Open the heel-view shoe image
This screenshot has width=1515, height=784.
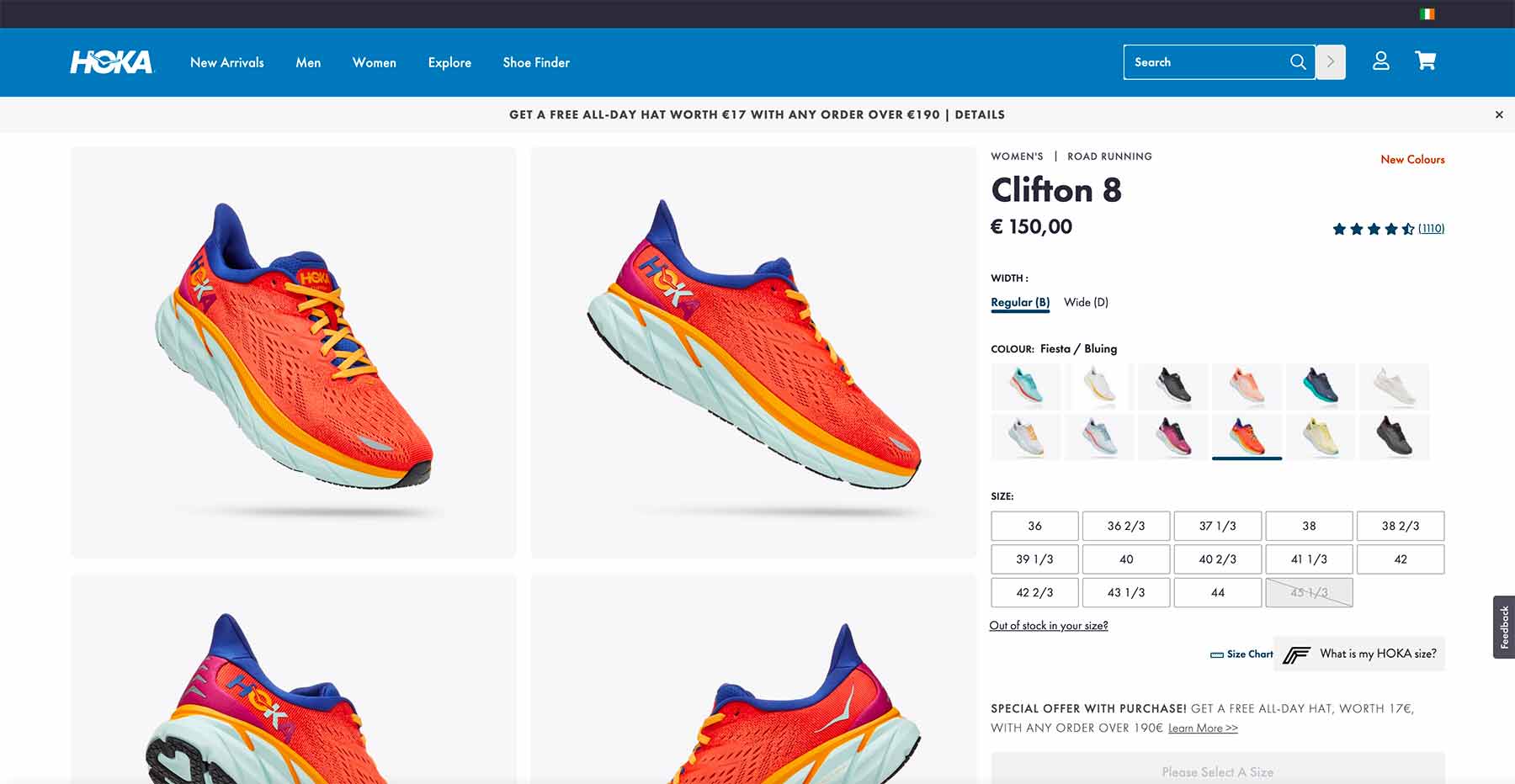coord(753,679)
